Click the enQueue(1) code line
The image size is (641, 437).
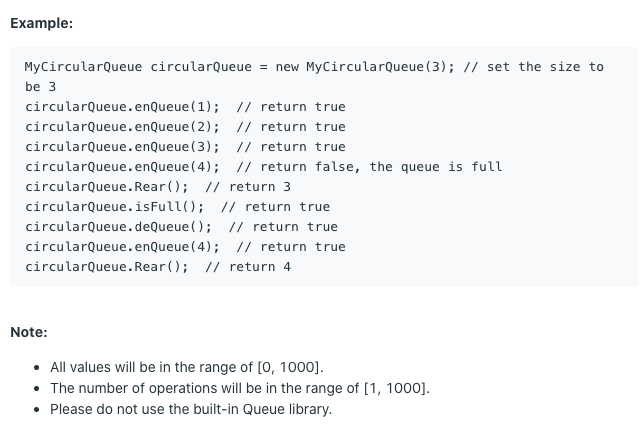click(185, 107)
